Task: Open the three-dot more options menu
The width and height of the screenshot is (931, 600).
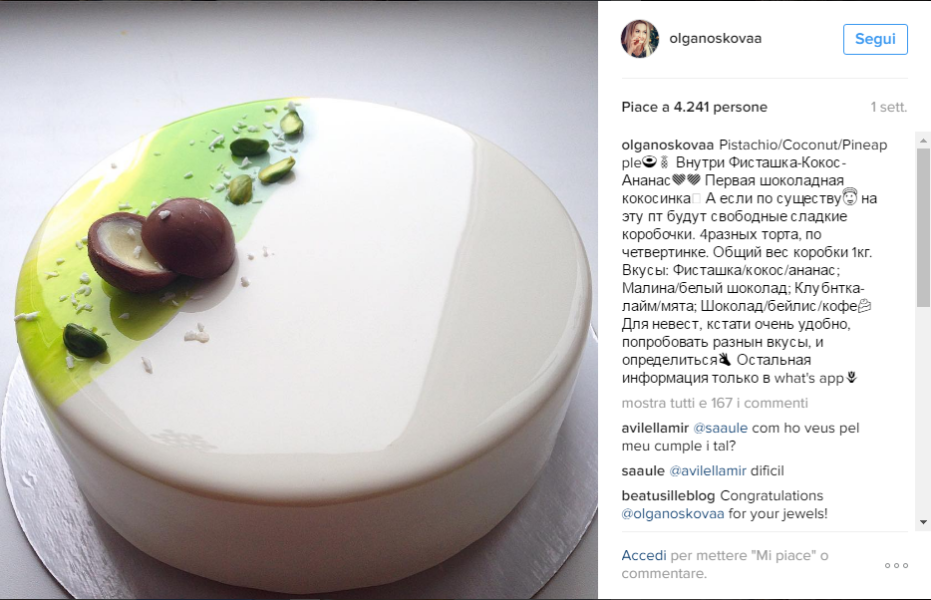Action: pyautogui.click(x=896, y=566)
